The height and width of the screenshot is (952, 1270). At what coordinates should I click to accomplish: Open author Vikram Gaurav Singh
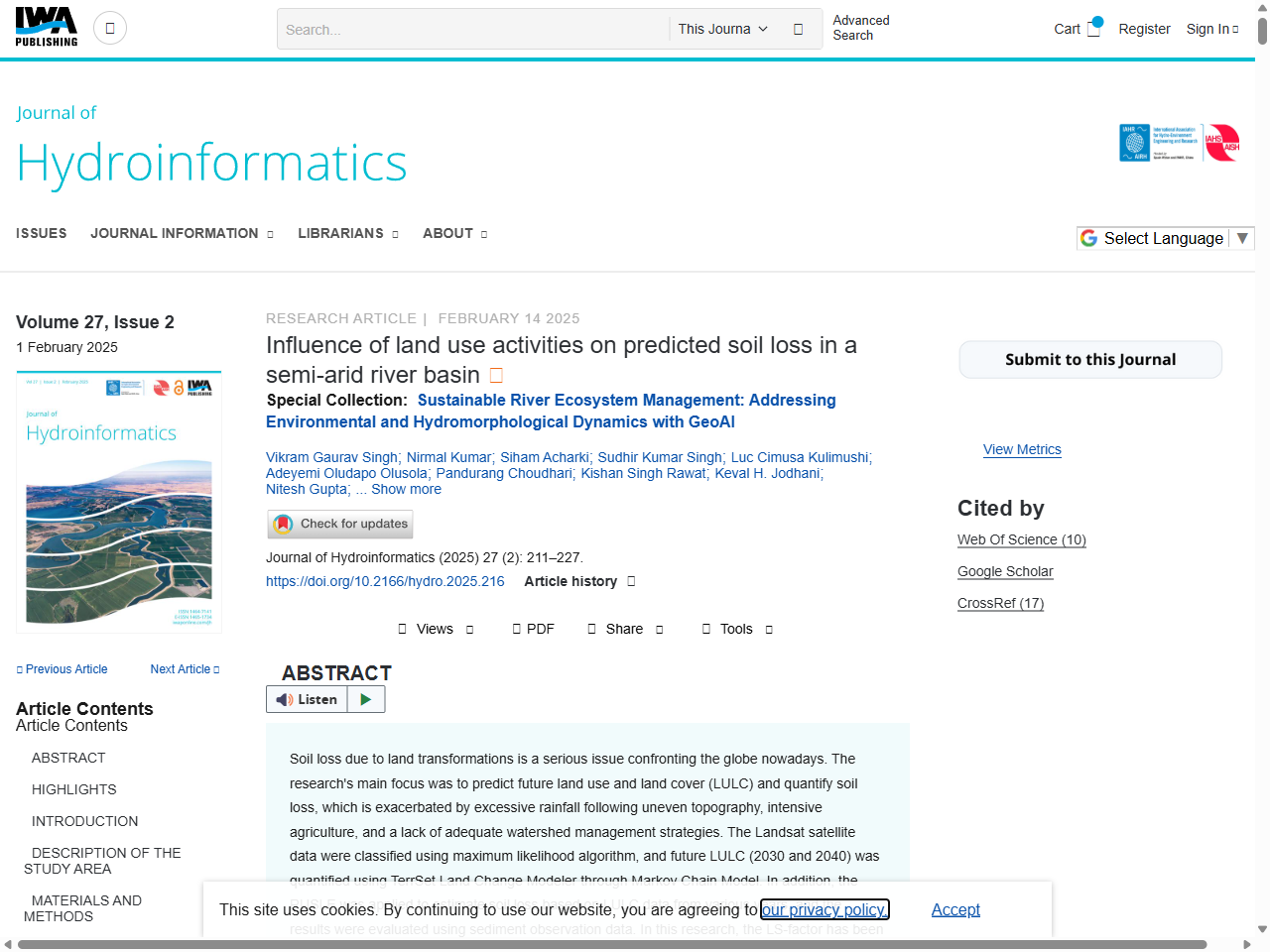click(x=331, y=457)
